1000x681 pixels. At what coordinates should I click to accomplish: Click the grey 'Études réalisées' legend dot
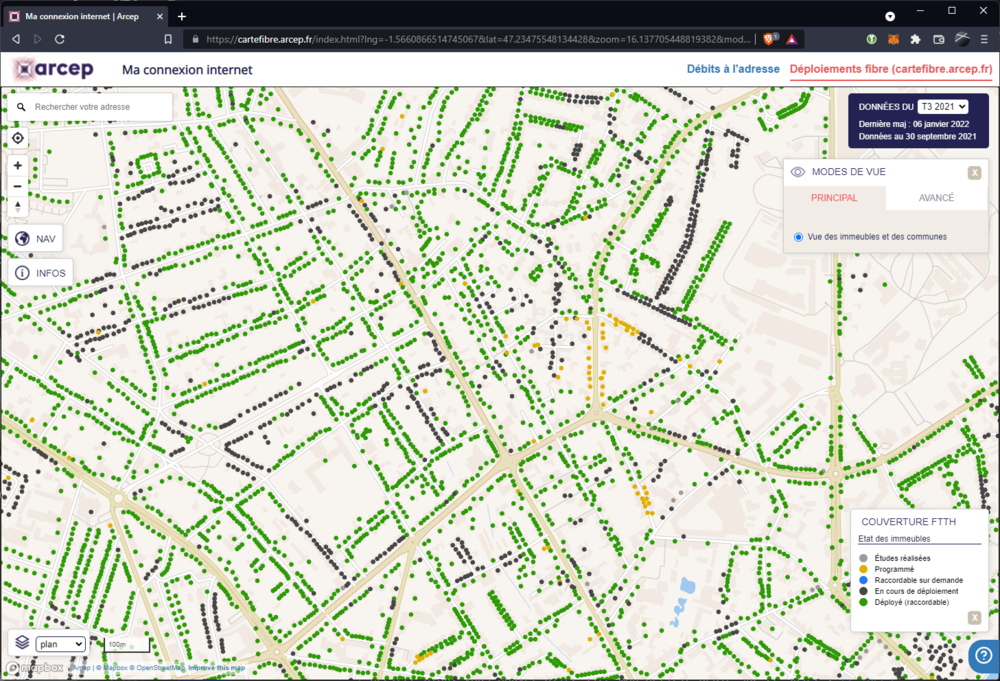click(864, 559)
